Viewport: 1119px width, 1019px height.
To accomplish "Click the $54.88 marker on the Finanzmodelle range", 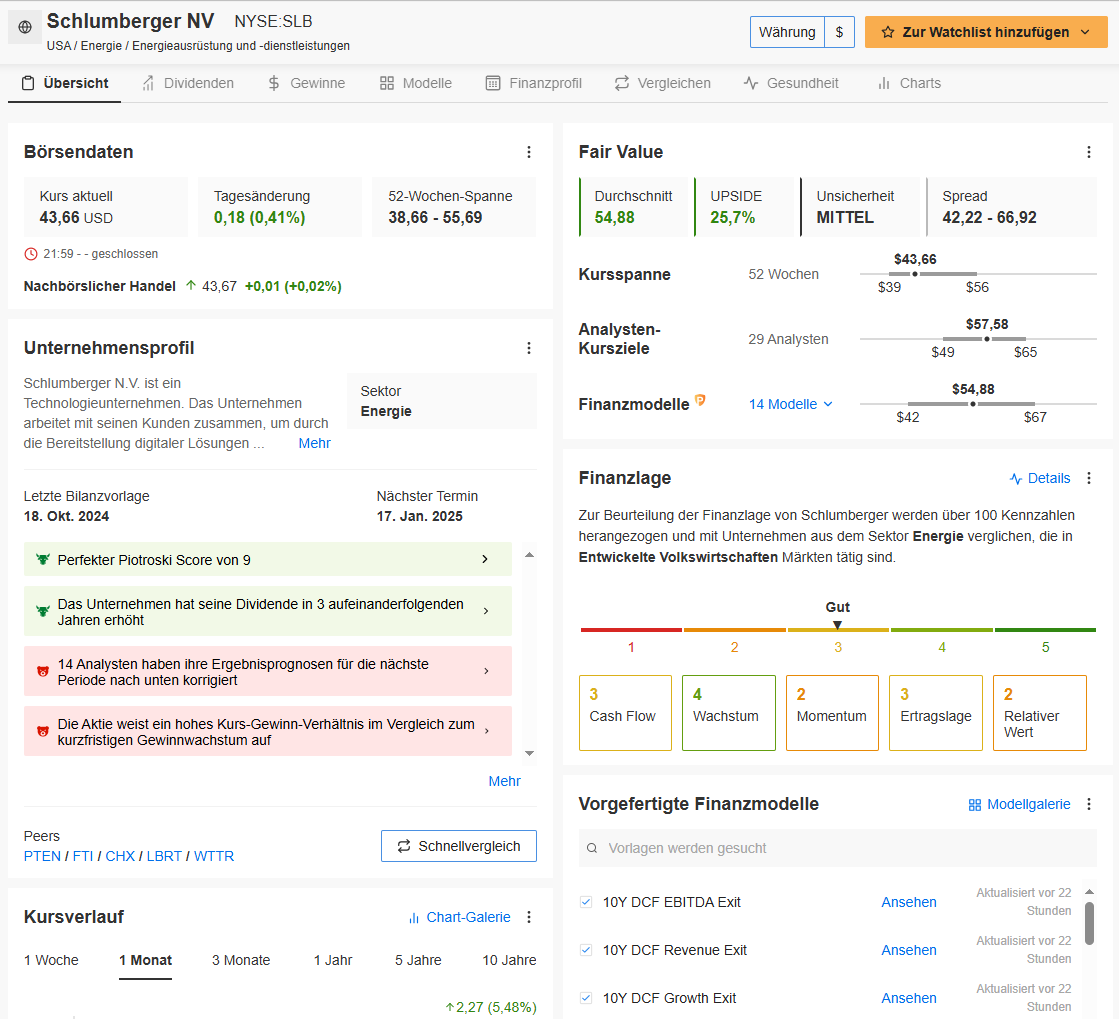I will pos(973,404).
